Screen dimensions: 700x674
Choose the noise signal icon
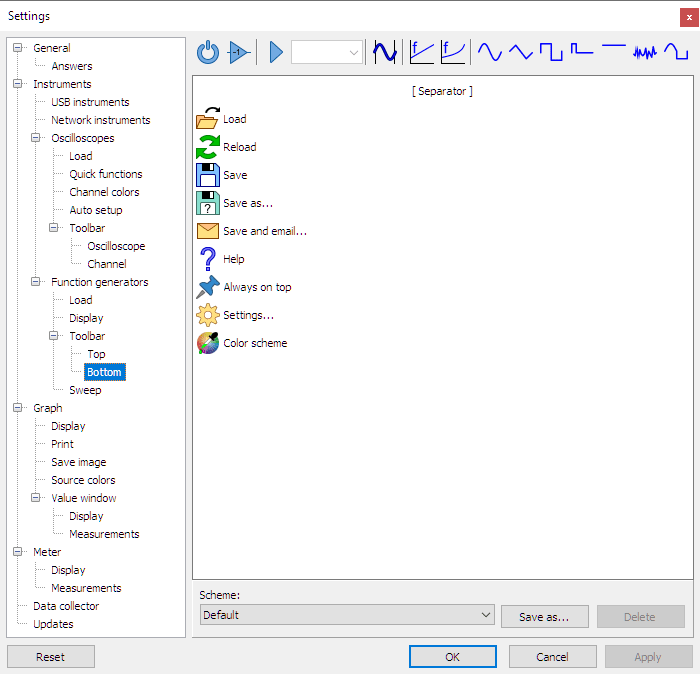coord(645,53)
